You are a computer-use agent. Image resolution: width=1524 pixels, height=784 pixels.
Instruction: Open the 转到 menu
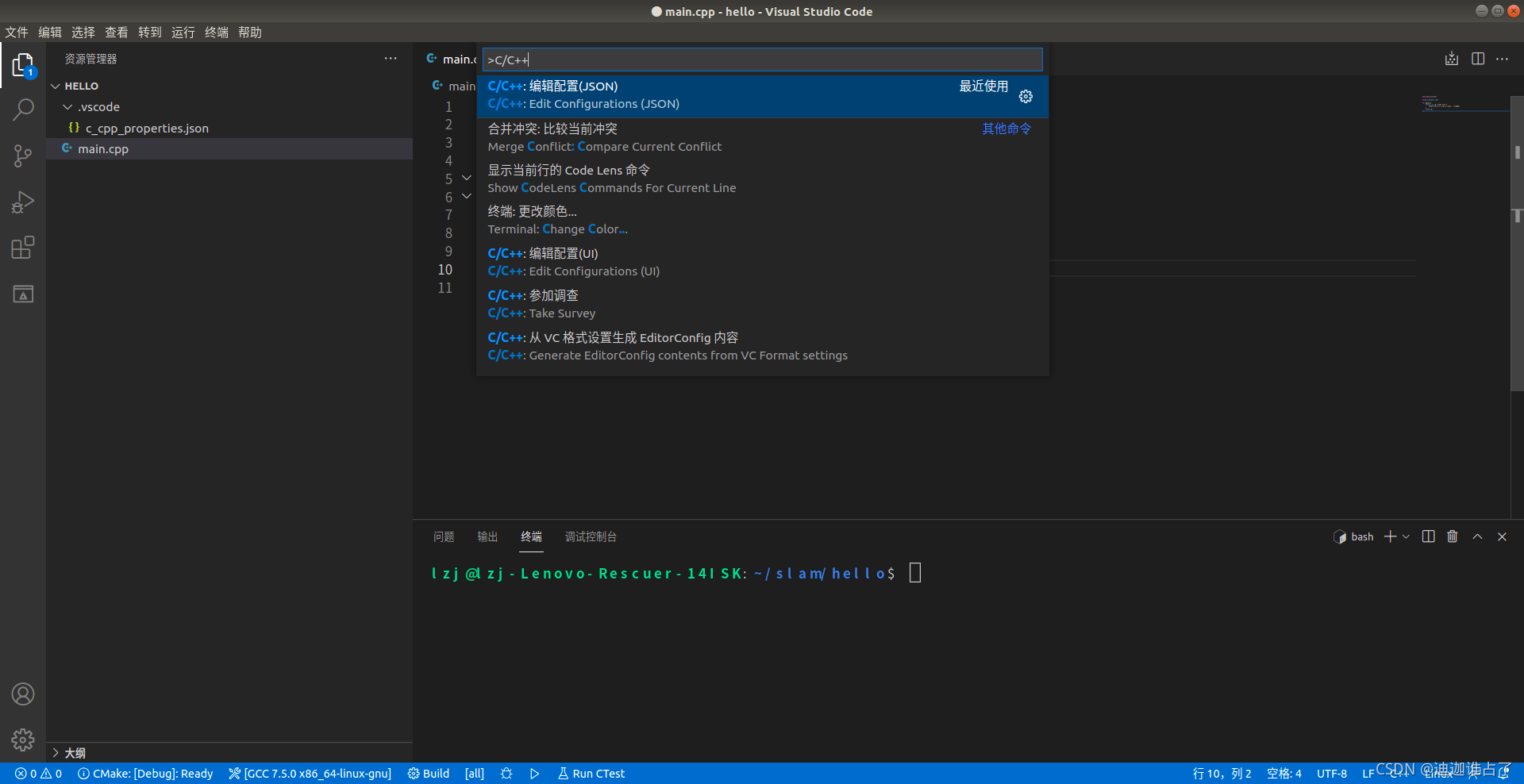click(x=150, y=32)
